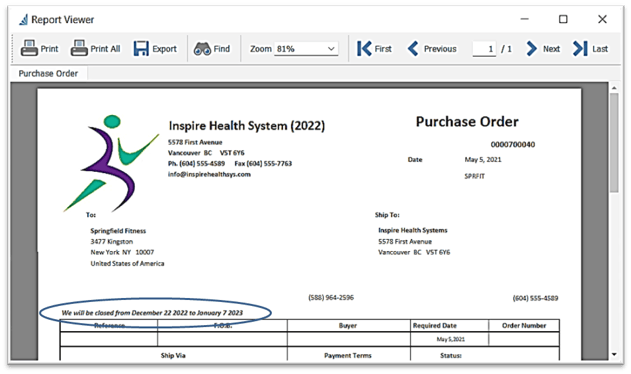This screenshot has height=374, width=631.
Task: Open the Zoom 81% dropdown
Action: coord(306,49)
